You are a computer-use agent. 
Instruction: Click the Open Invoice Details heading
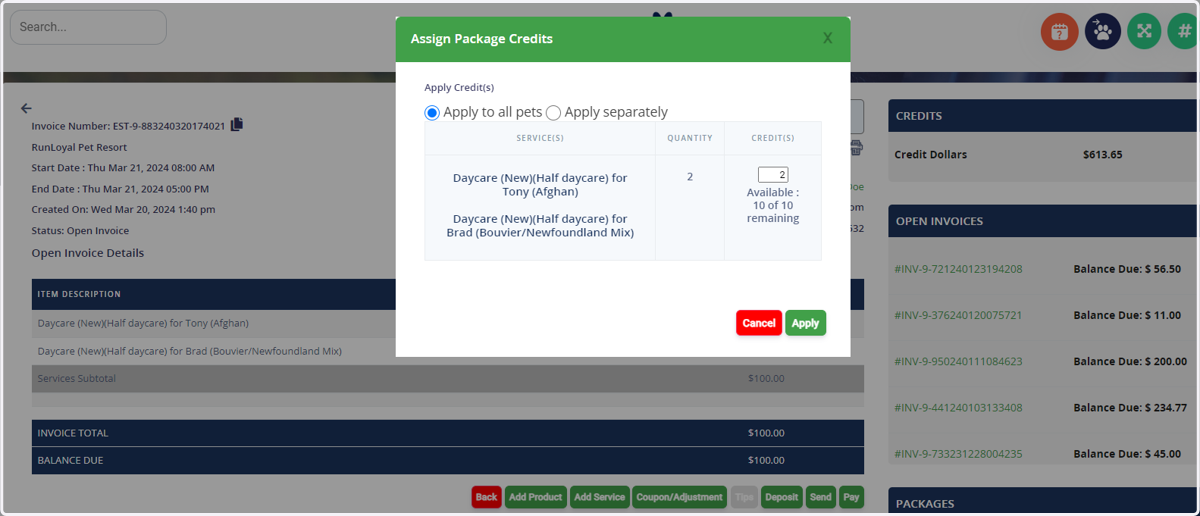point(88,253)
